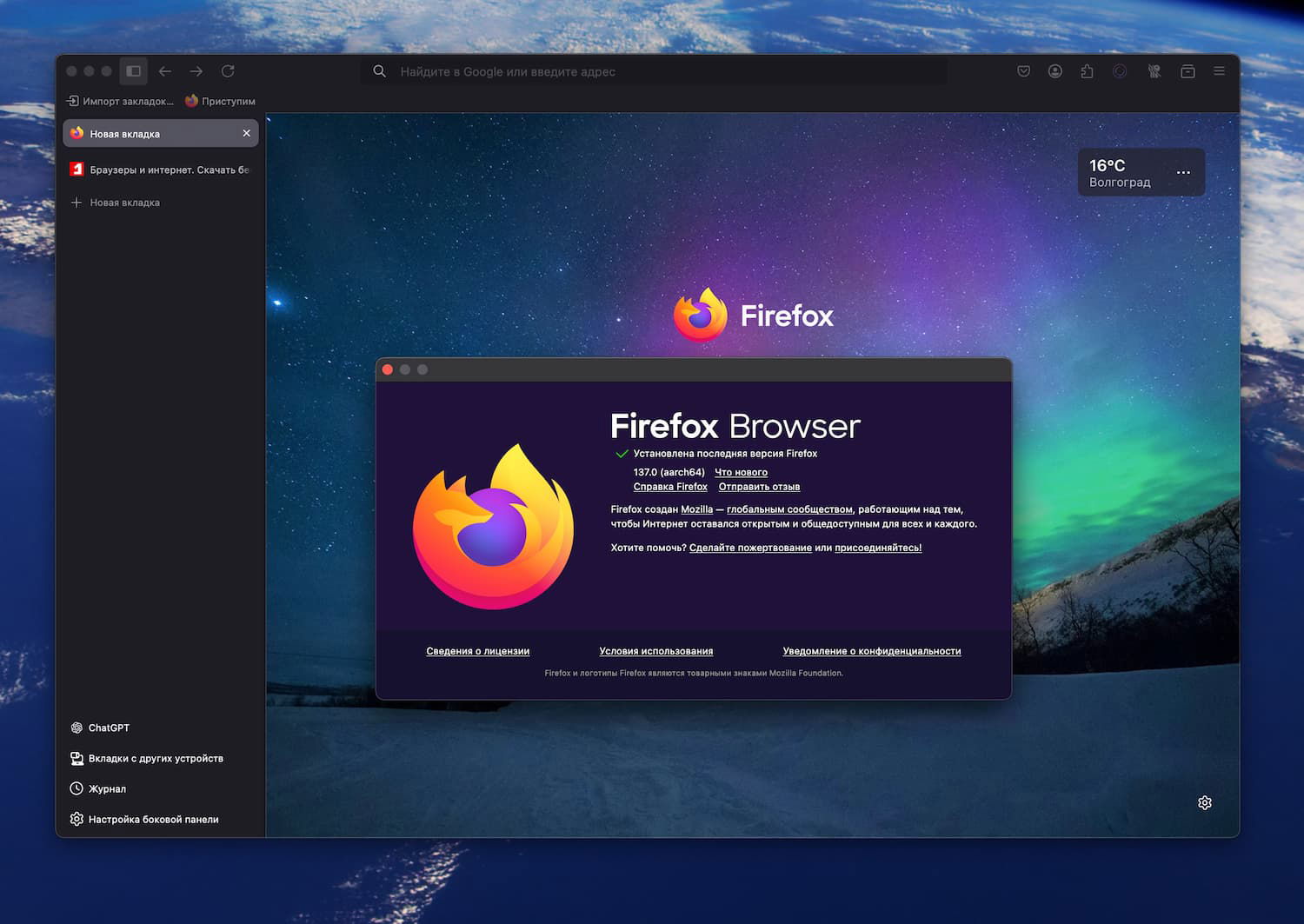1304x924 pixels.
Task: Close the About Firefox dialog
Action: pyautogui.click(x=388, y=369)
